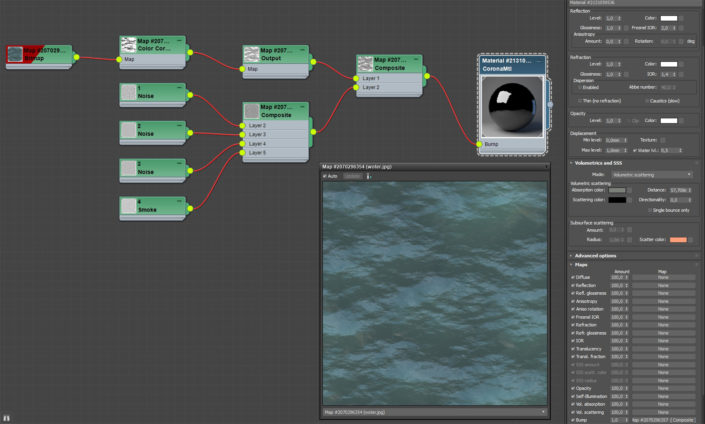The width and height of the screenshot is (705, 424).
Task: Collapse the Color Correction node with minus
Action: pyautogui.click(x=181, y=41)
